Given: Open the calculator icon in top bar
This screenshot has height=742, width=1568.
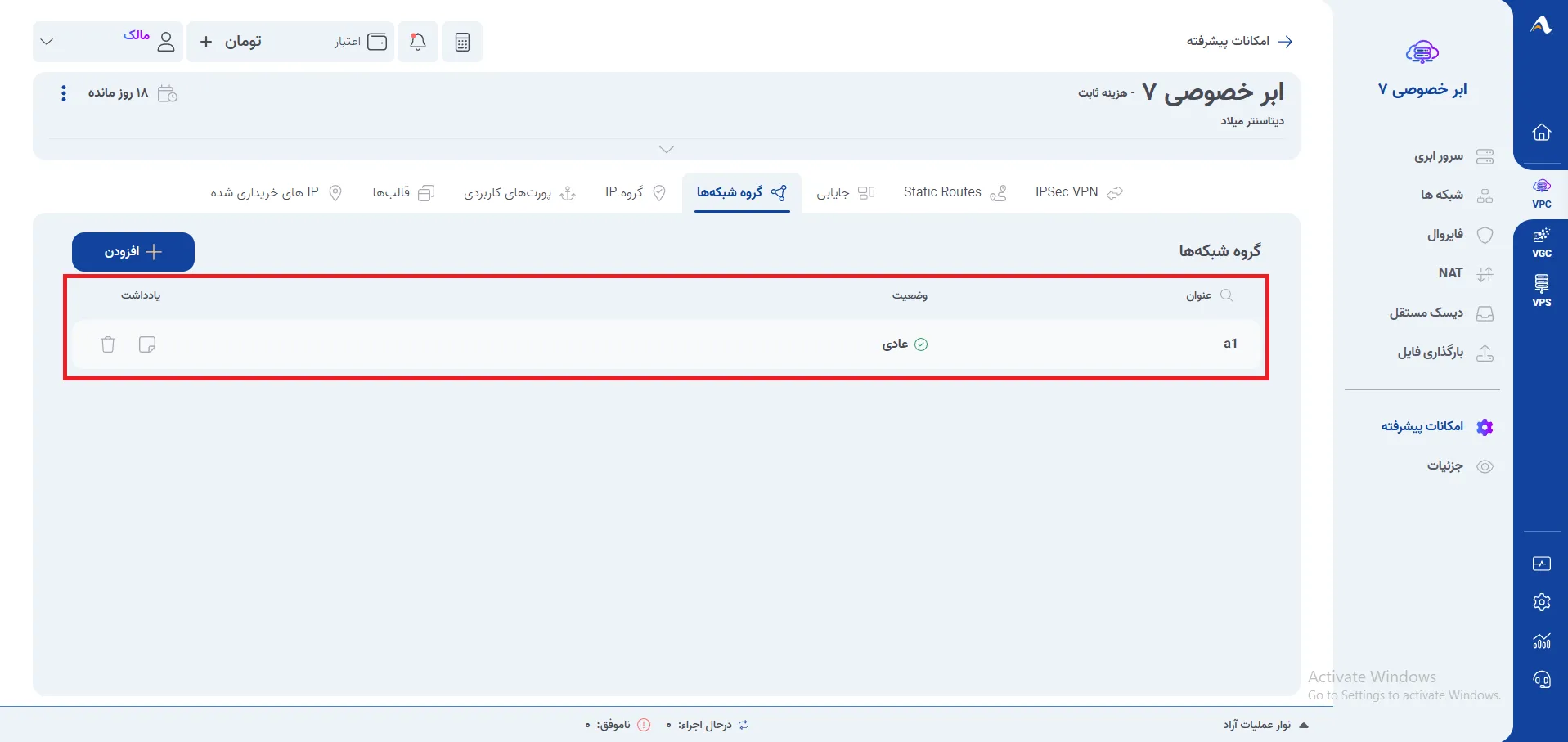Looking at the screenshot, I should (x=462, y=42).
